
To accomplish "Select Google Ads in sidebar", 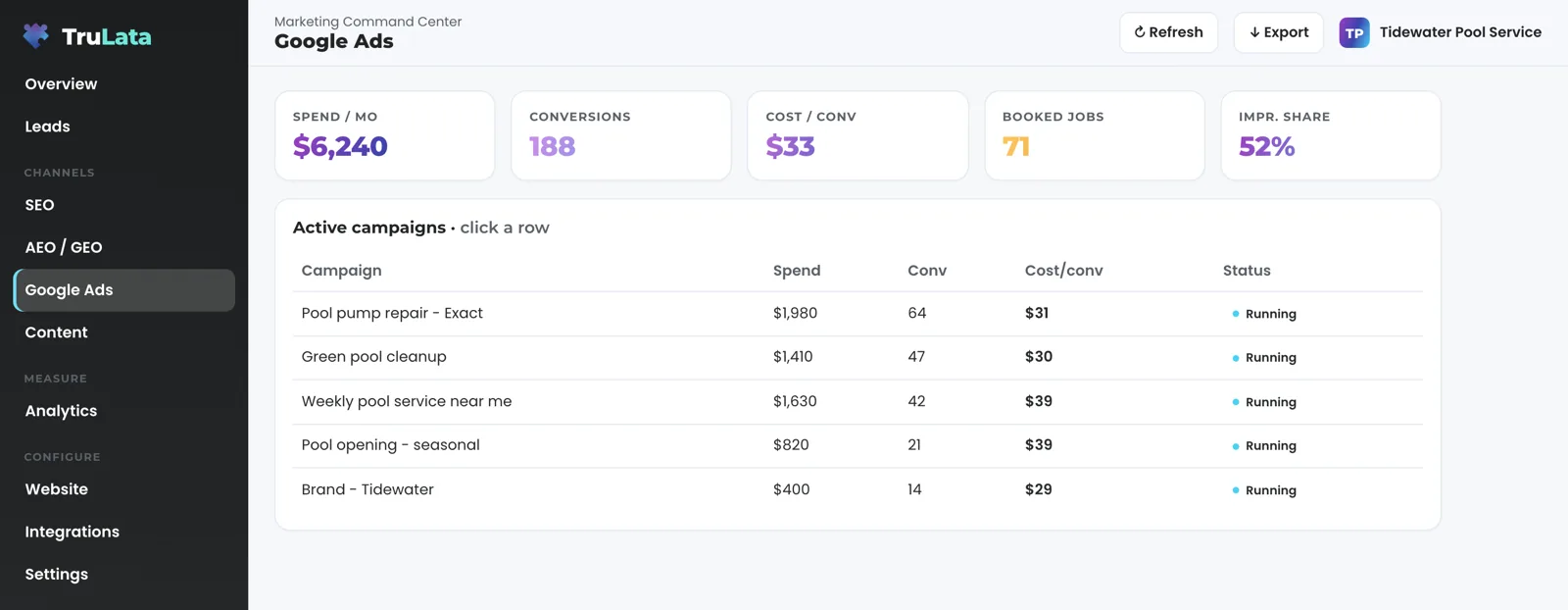I will [124, 290].
